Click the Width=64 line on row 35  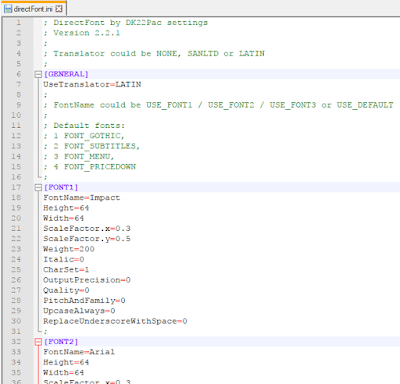pos(63,373)
